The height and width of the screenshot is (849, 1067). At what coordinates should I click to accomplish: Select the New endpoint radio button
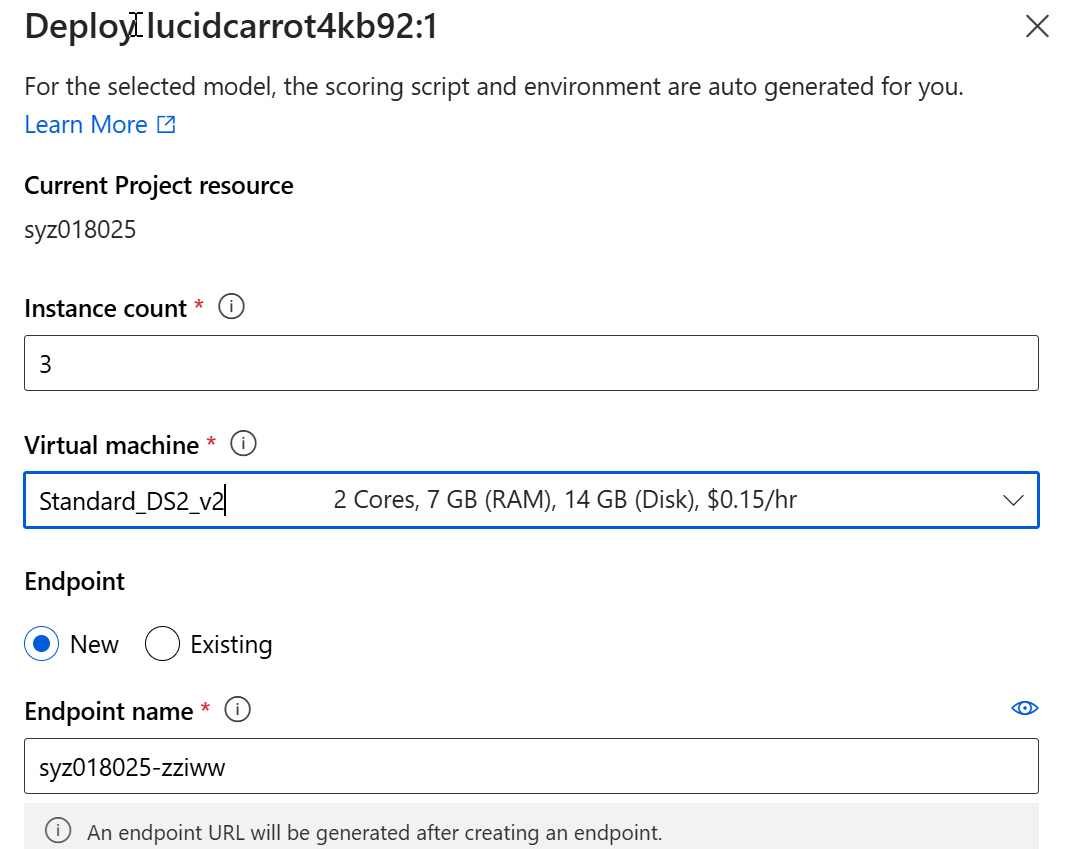point(41,644)
